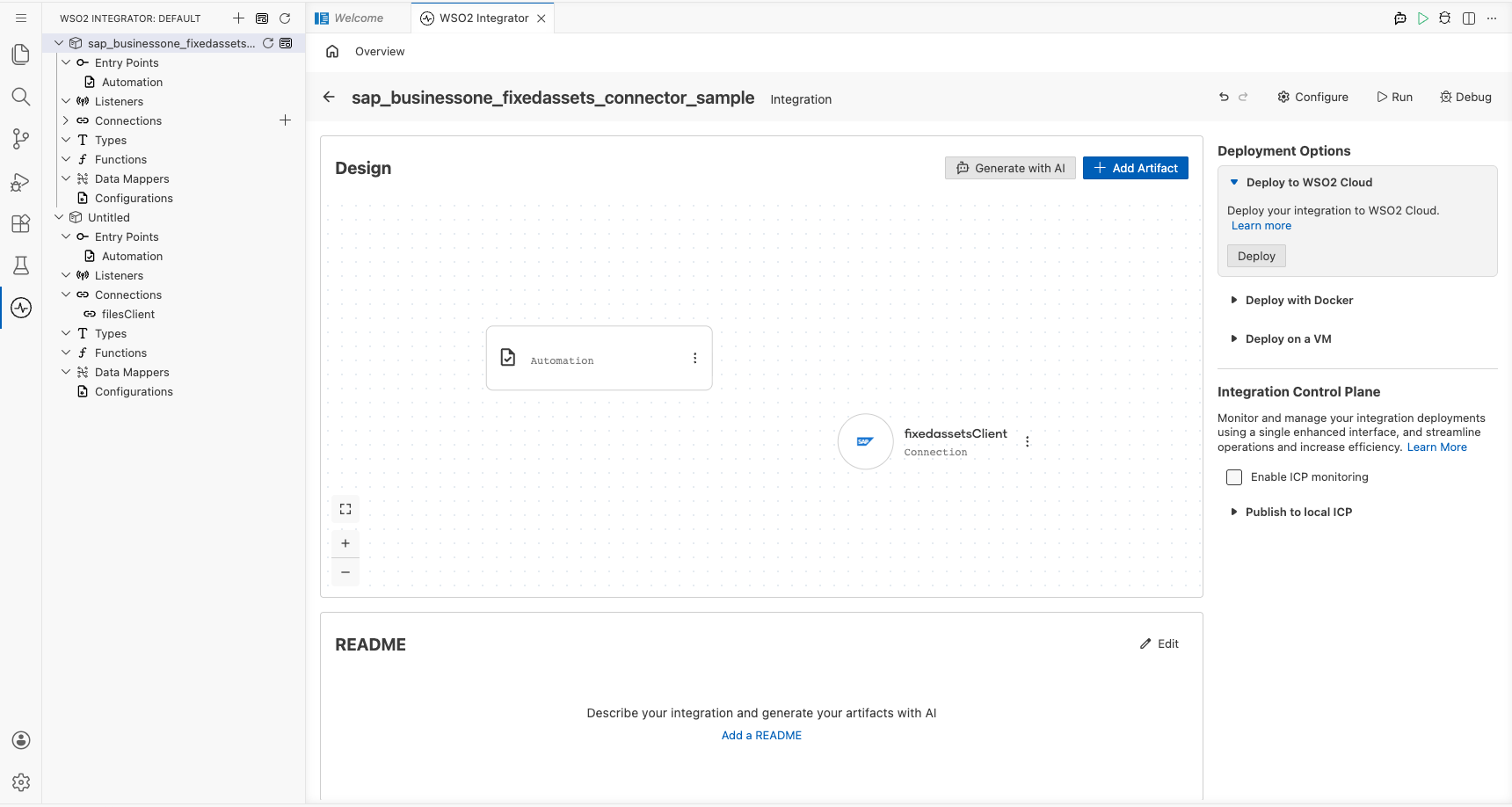
Task: Select Functions under the sap_businessone project
Action: tap(121, 159)
